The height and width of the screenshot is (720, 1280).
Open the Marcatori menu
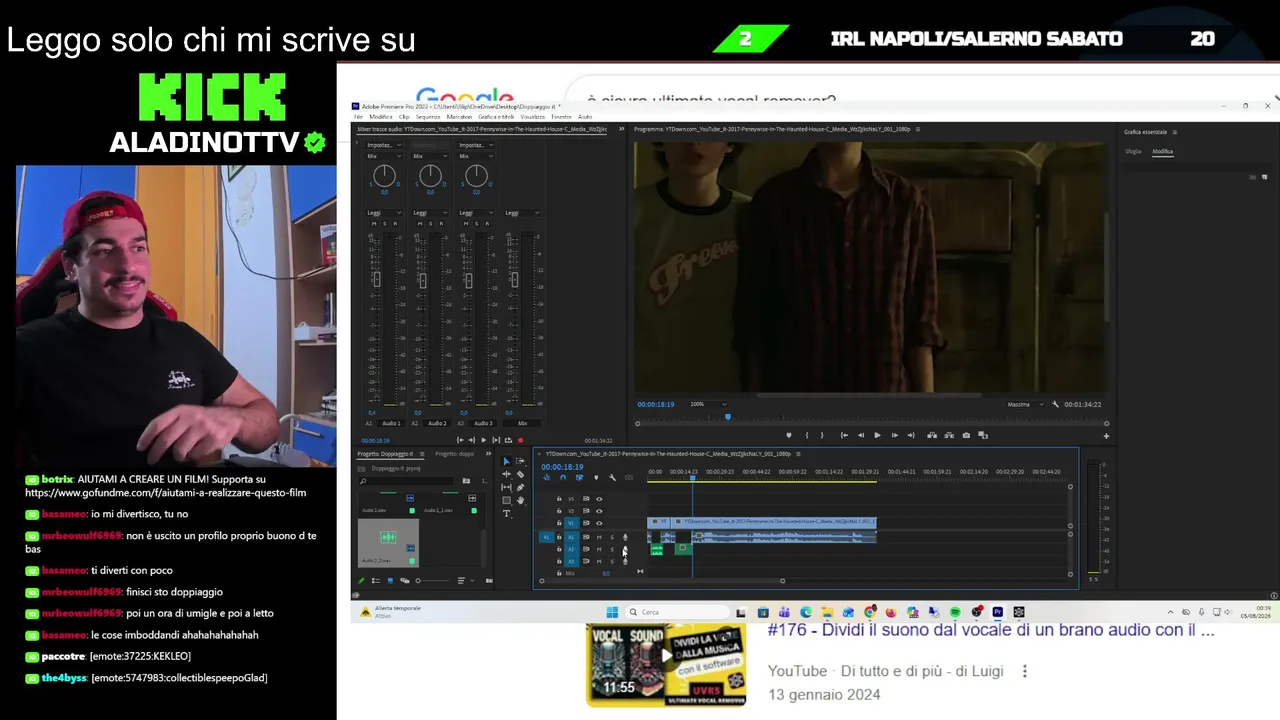point(459,117)
